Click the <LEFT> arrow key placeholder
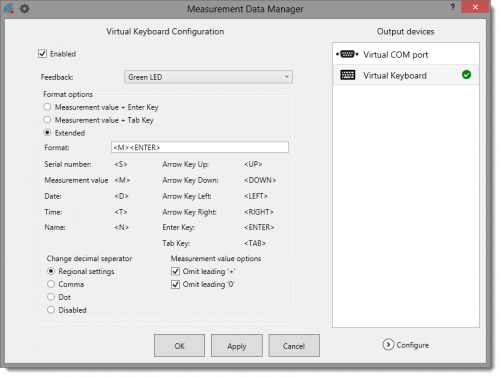The image size is (500, 377). (256, 196)
